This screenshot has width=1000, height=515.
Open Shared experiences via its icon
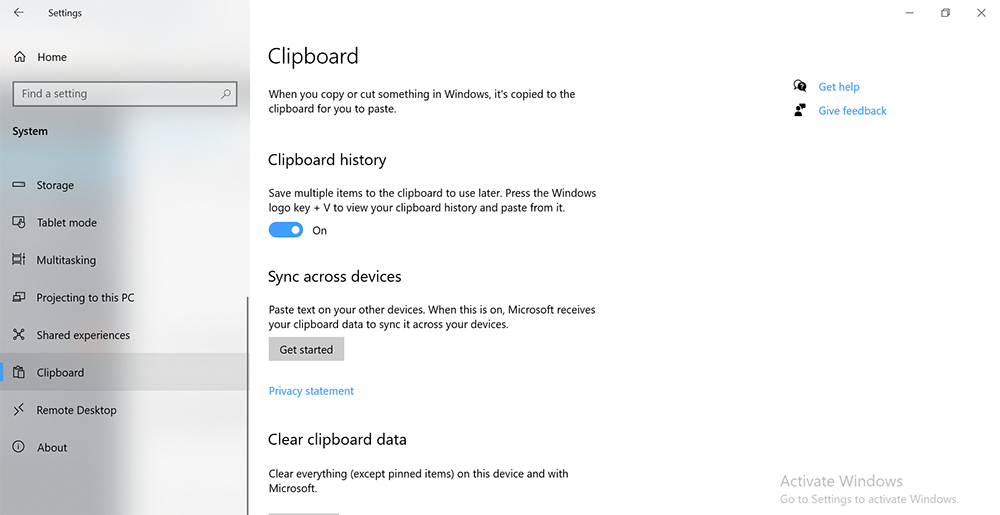coord(19,335)
